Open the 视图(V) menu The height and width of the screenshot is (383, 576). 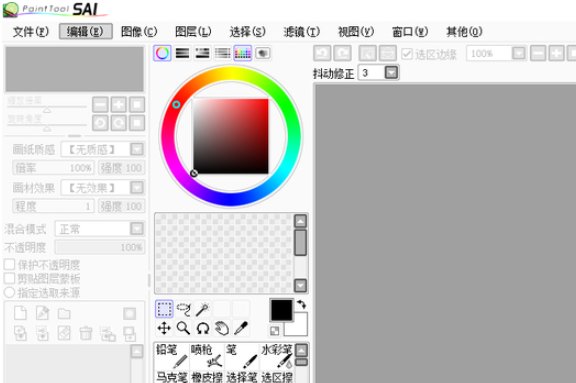coord(356,32)
